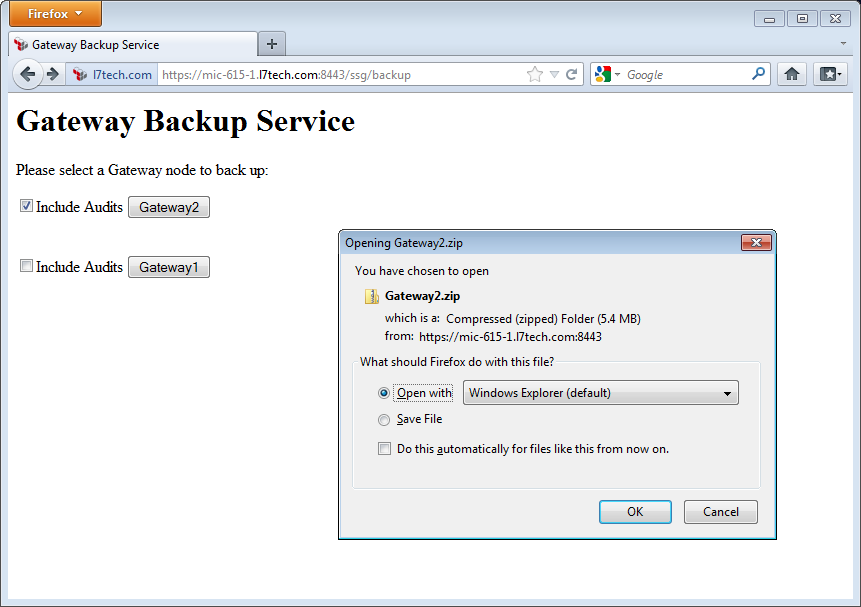Enable Do this automatically checkbox
861x607 pixels.
click(384, 449)
